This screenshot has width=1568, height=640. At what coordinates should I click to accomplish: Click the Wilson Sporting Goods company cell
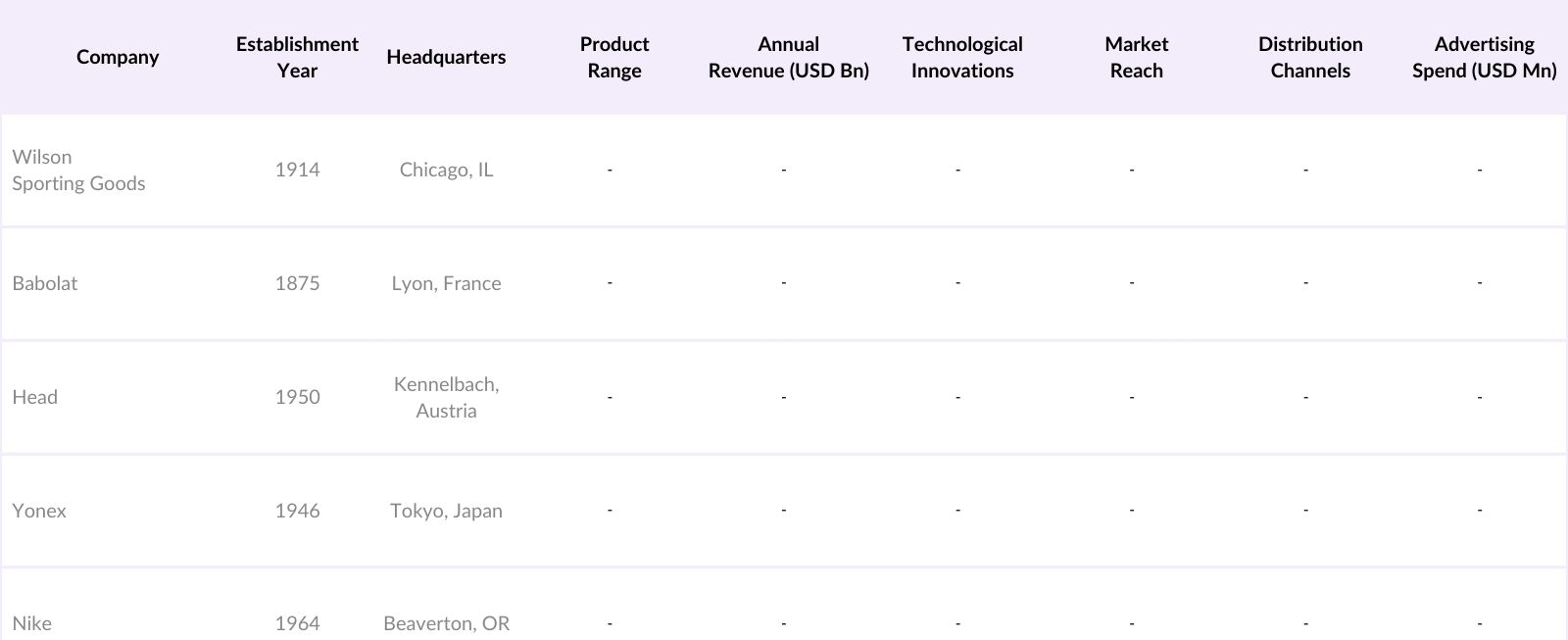(x=78, y=171)
